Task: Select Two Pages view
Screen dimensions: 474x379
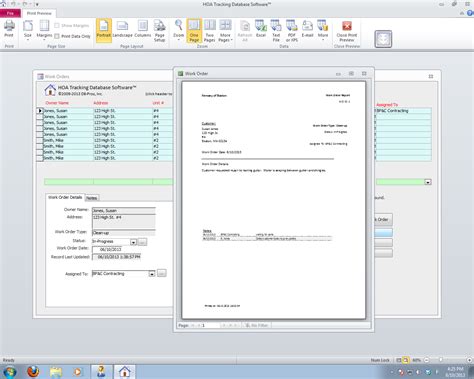Action: [210, 30]
